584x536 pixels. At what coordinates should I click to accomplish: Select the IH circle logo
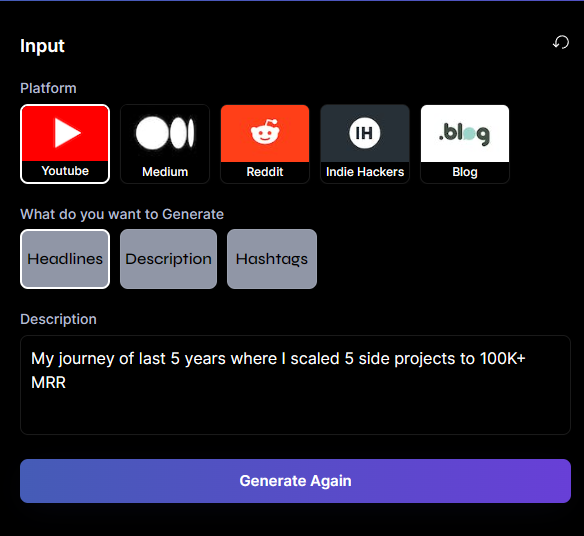365,133
